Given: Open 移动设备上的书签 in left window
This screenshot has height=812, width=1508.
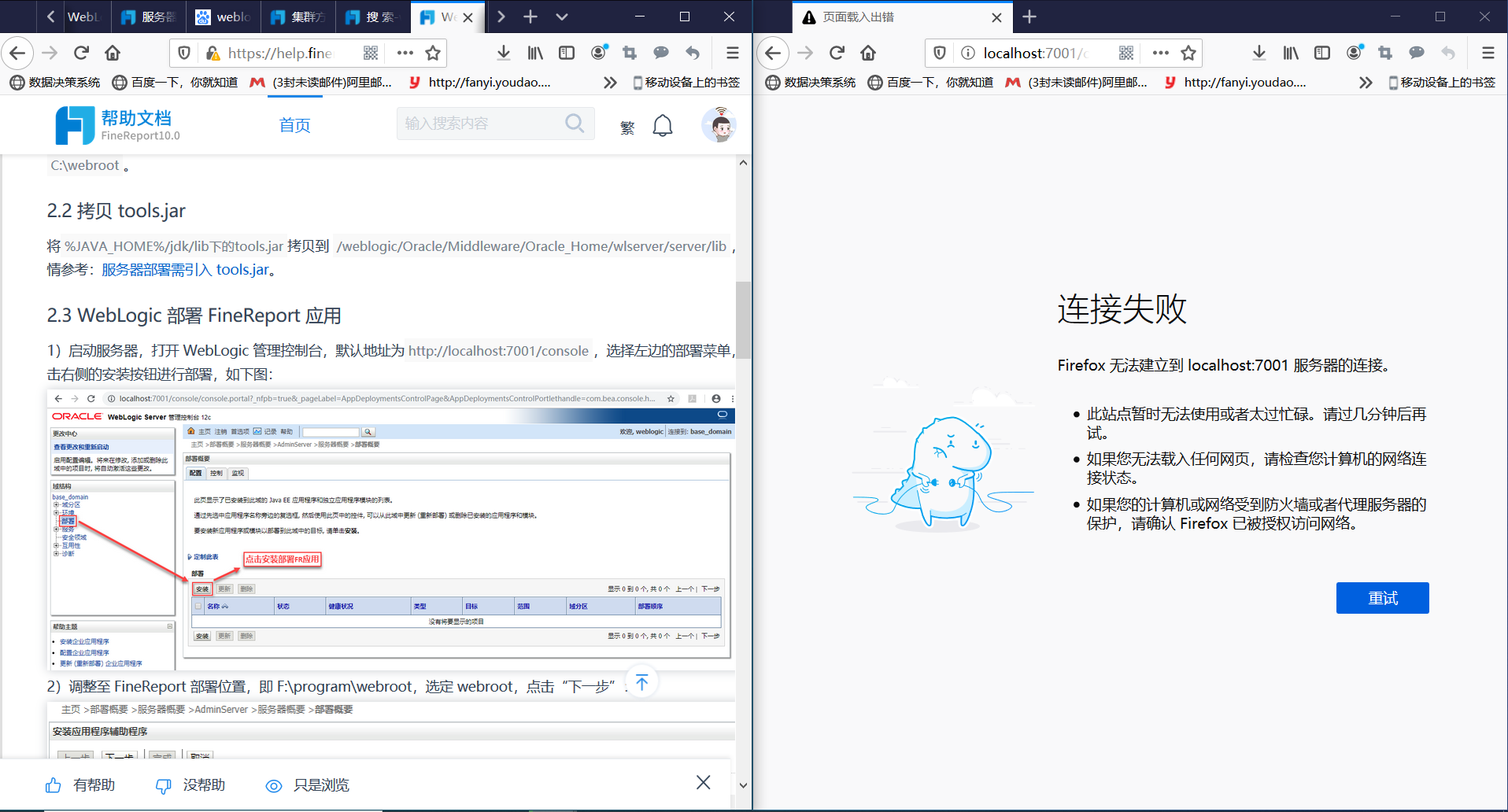Looking at the screenshot, I should click(x=686, y=82).
